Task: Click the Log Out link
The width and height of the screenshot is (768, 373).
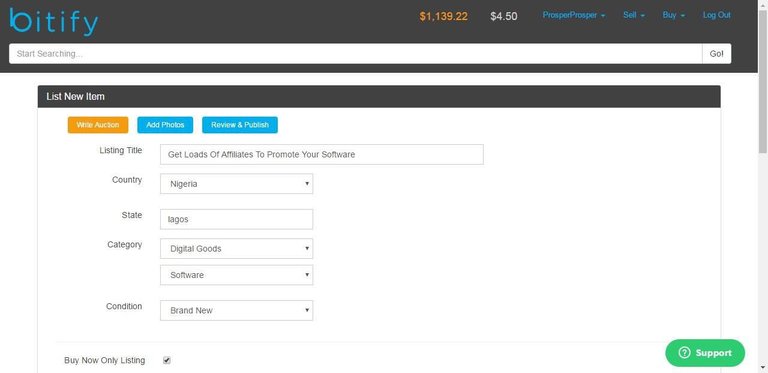Action: (717, 15)
